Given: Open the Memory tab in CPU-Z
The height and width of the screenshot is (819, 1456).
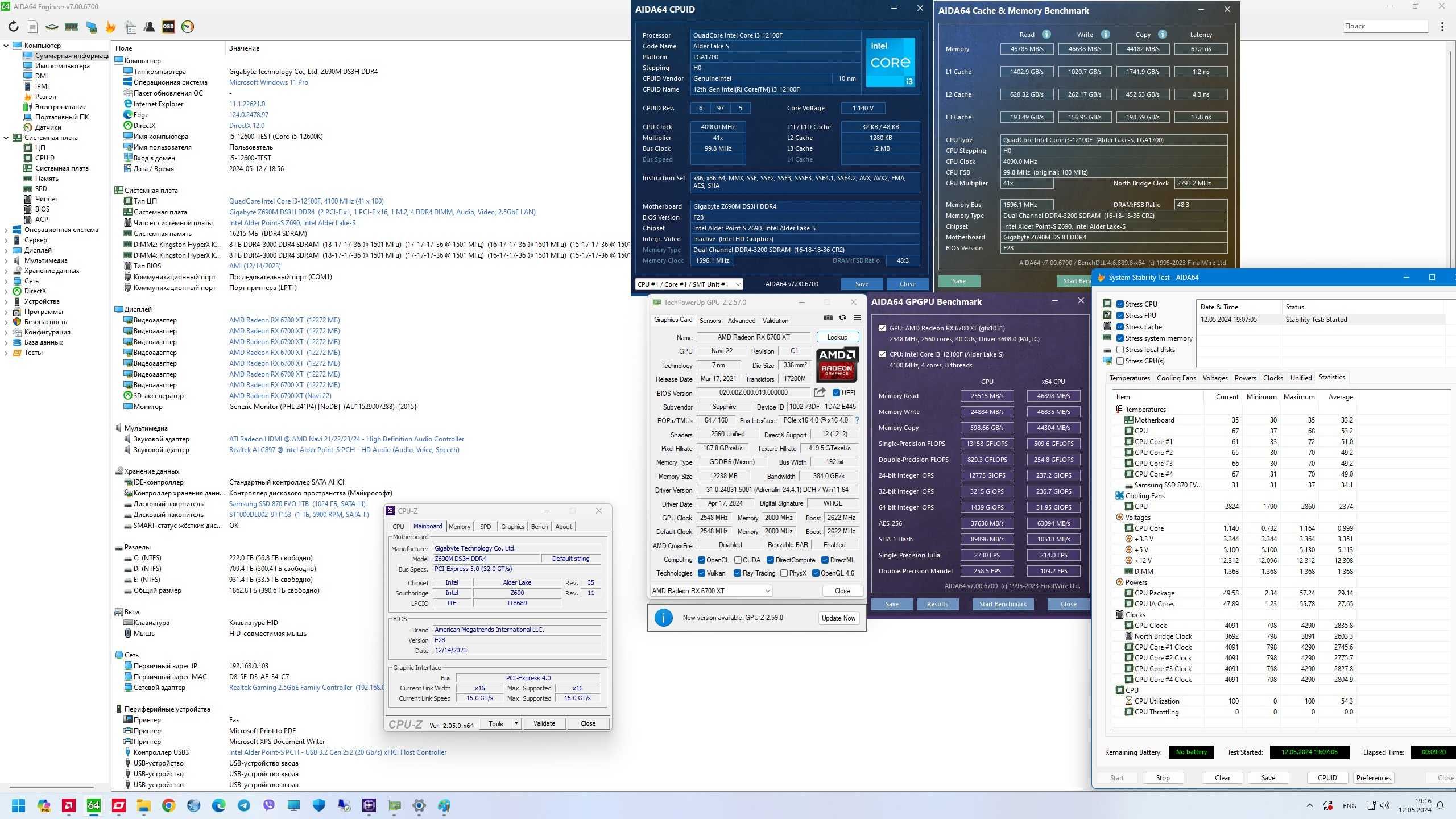Looking at the screenshot, I should pyautogui.click(x=460, y=527).
